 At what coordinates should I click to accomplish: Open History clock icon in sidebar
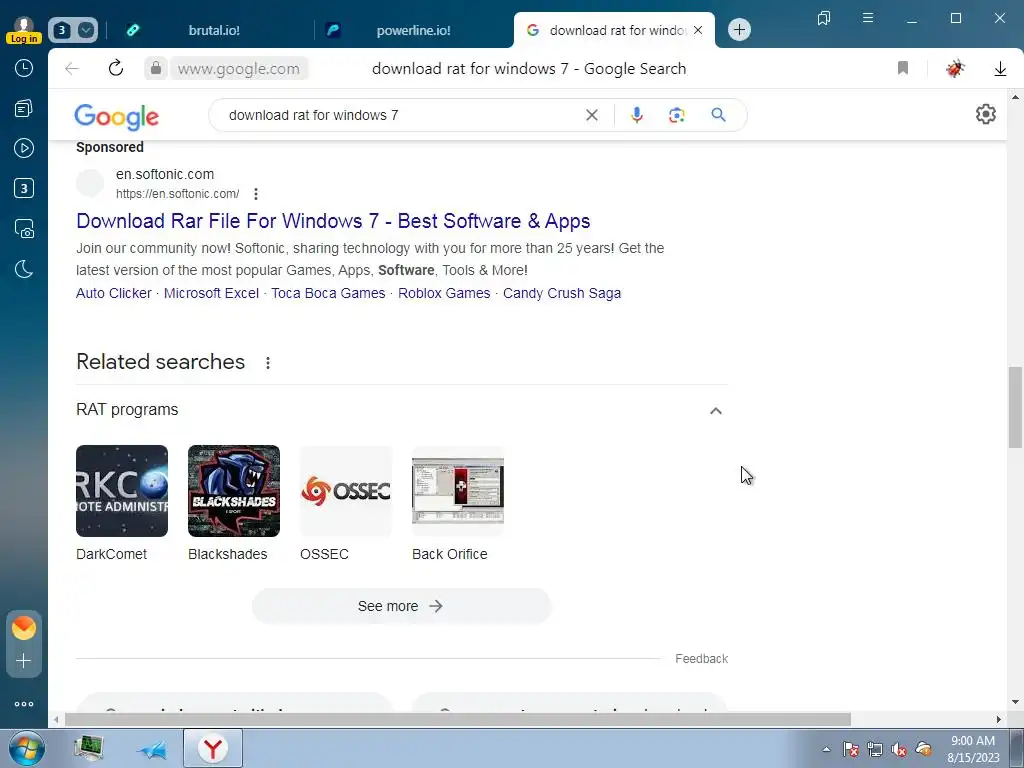pyautogui.click(x=24, y=68)
